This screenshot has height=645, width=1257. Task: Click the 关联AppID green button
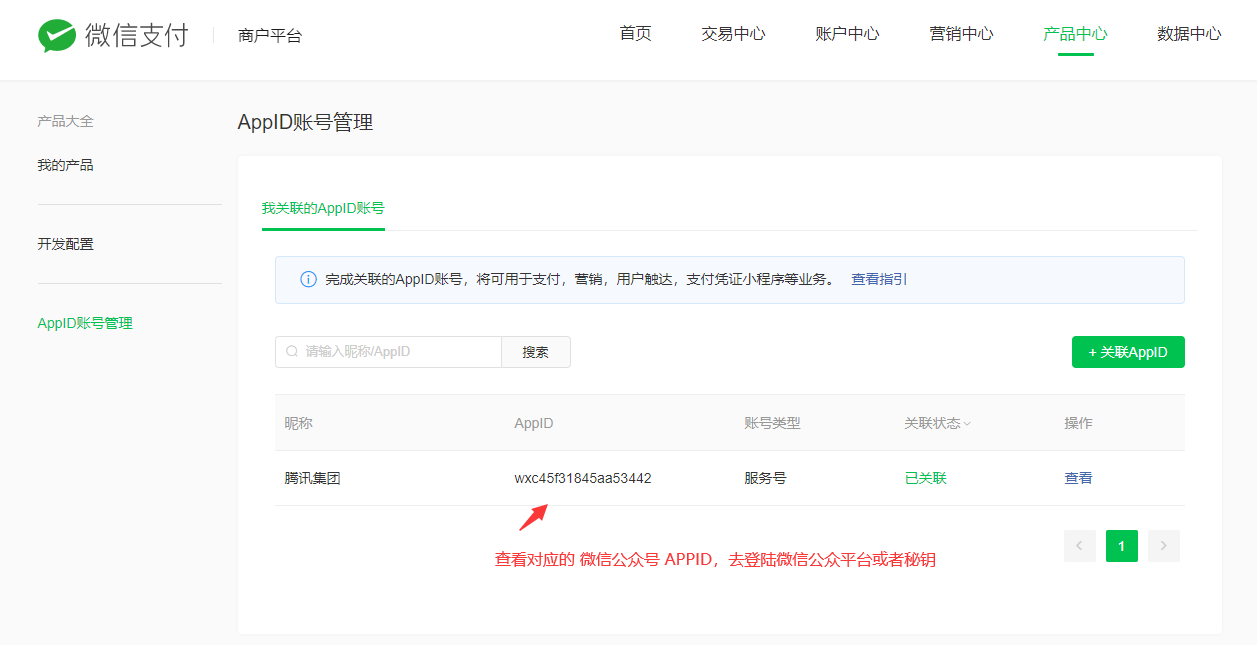[x=1128, y=352]
